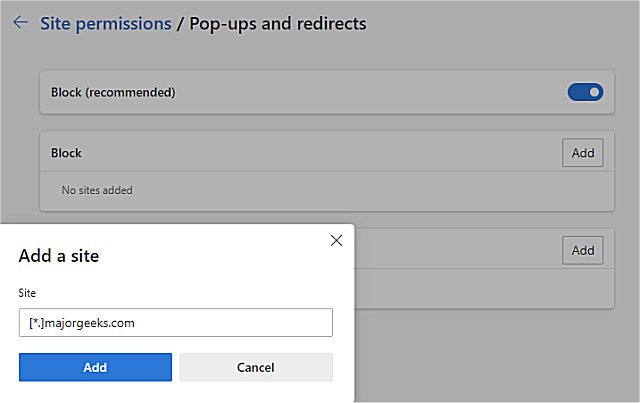
Task: Click the empty Block (recommended) card area
Action: click(x=370, y=92)
